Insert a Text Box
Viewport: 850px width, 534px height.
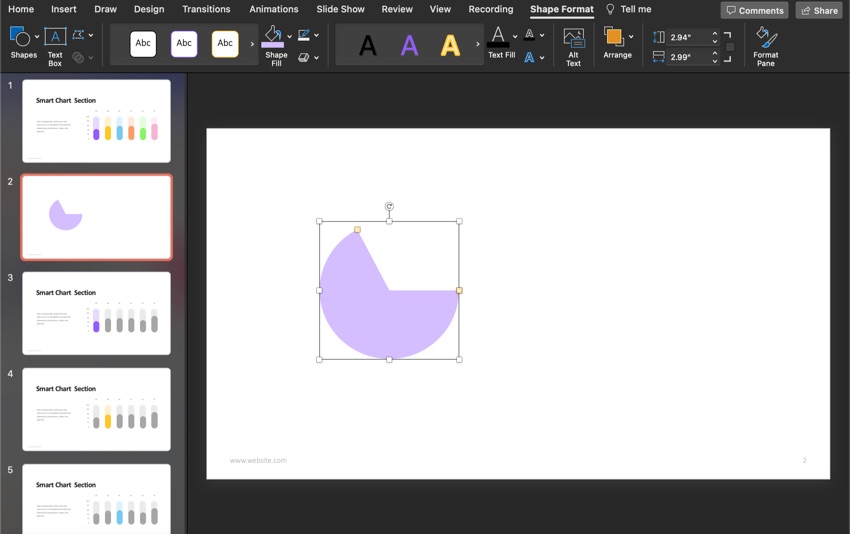[55, 38]
